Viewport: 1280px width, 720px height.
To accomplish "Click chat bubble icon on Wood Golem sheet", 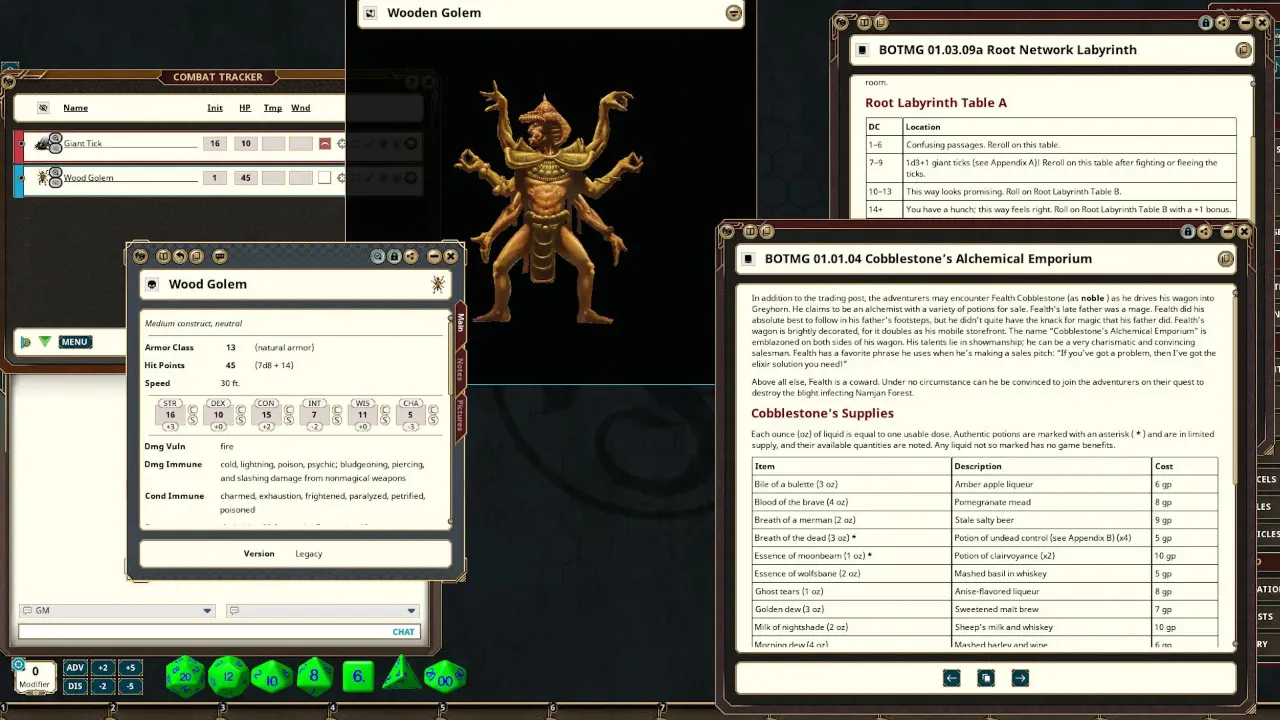I will pyautogui.click(x=220, y=257).
